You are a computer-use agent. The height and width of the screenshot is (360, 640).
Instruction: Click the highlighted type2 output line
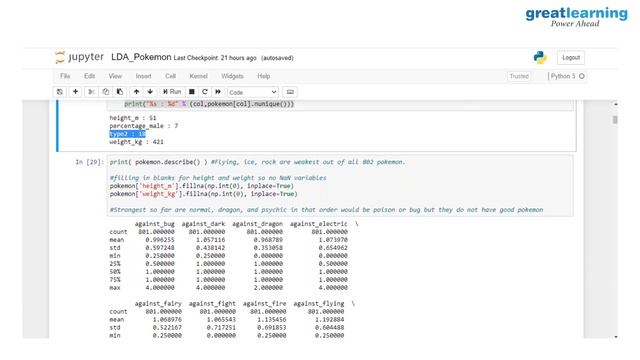point(127,134)
